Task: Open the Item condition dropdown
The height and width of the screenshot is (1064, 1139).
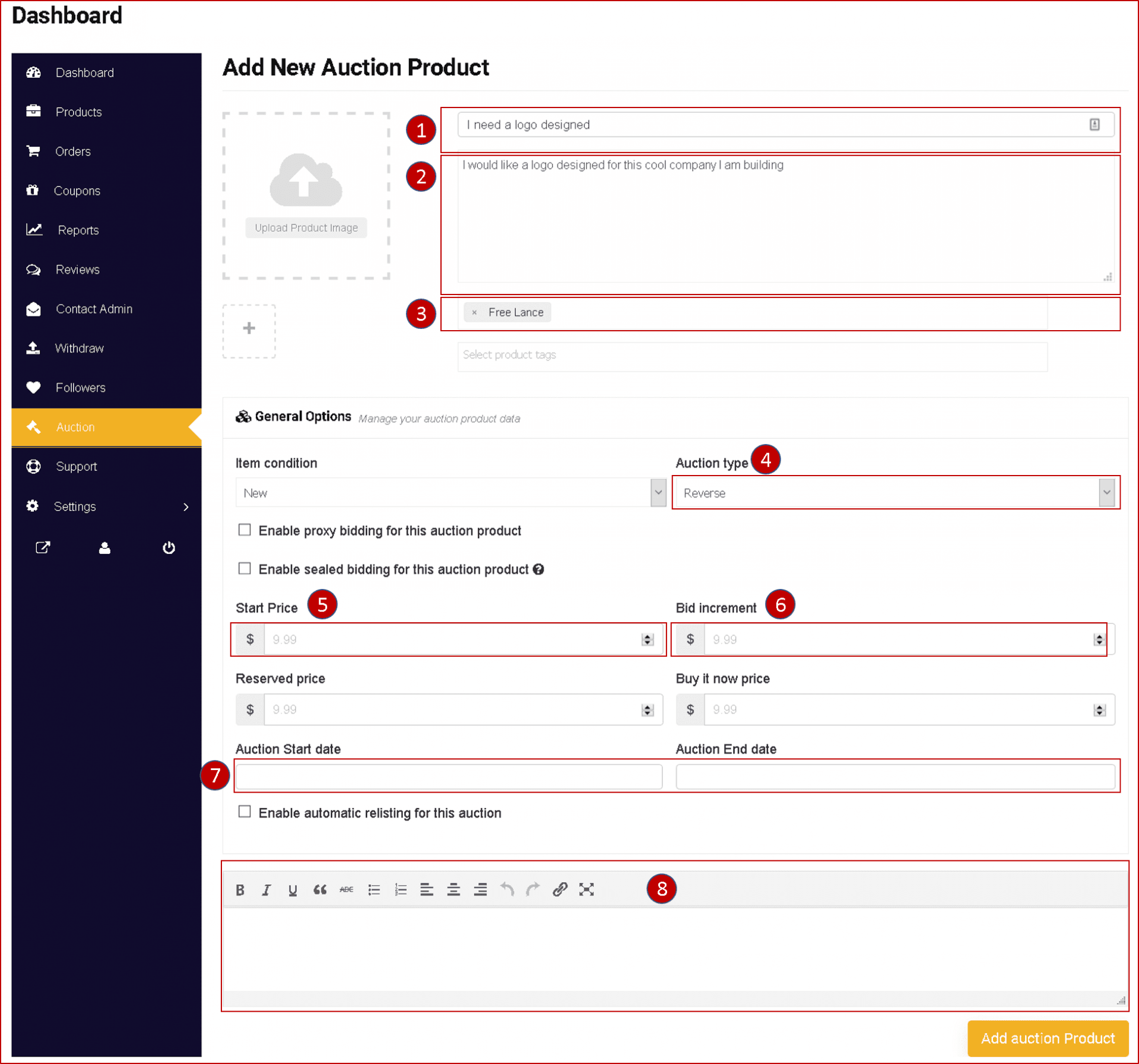Action: click(451, 493)
